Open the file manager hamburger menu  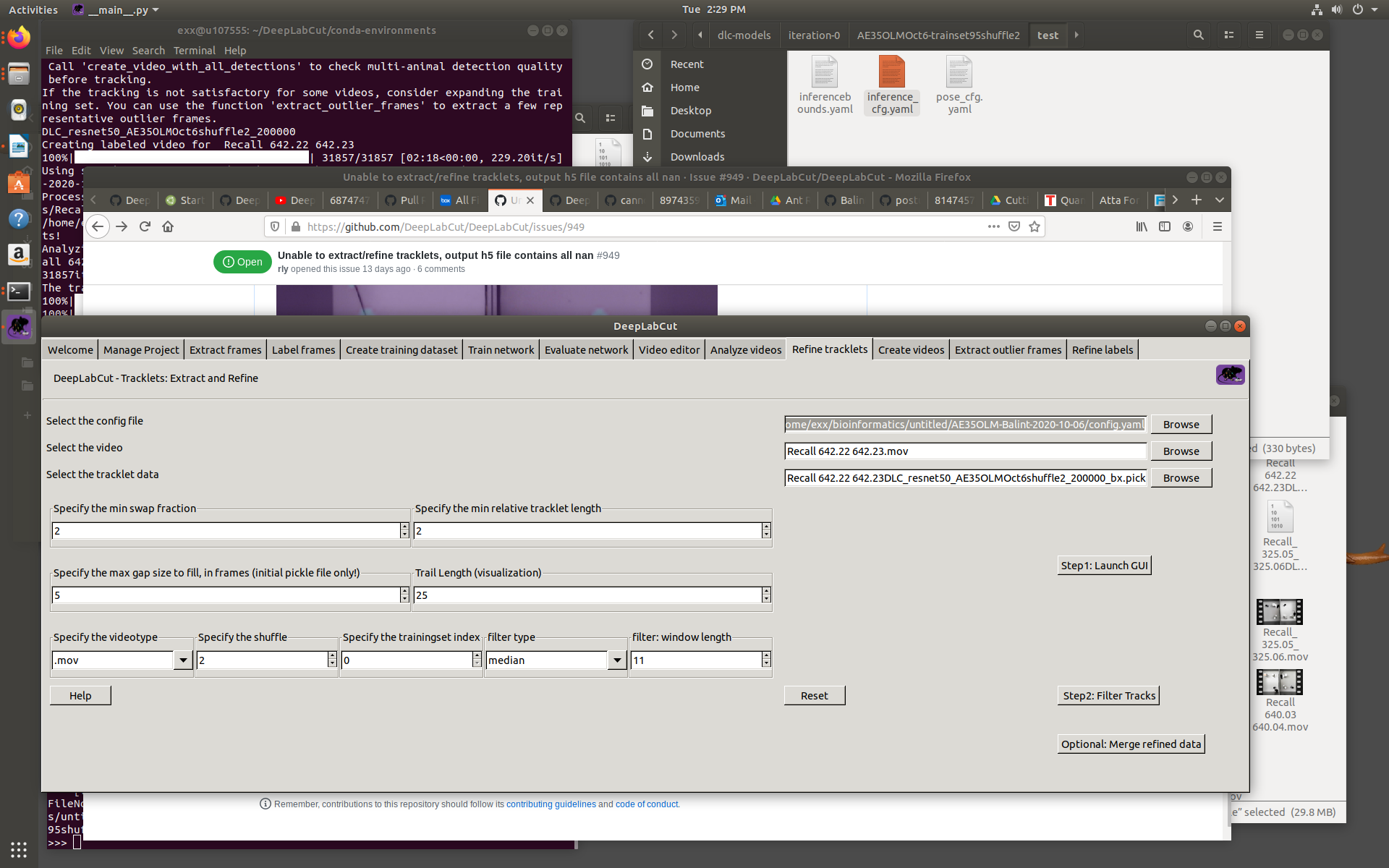click(x=1260, y=35)
